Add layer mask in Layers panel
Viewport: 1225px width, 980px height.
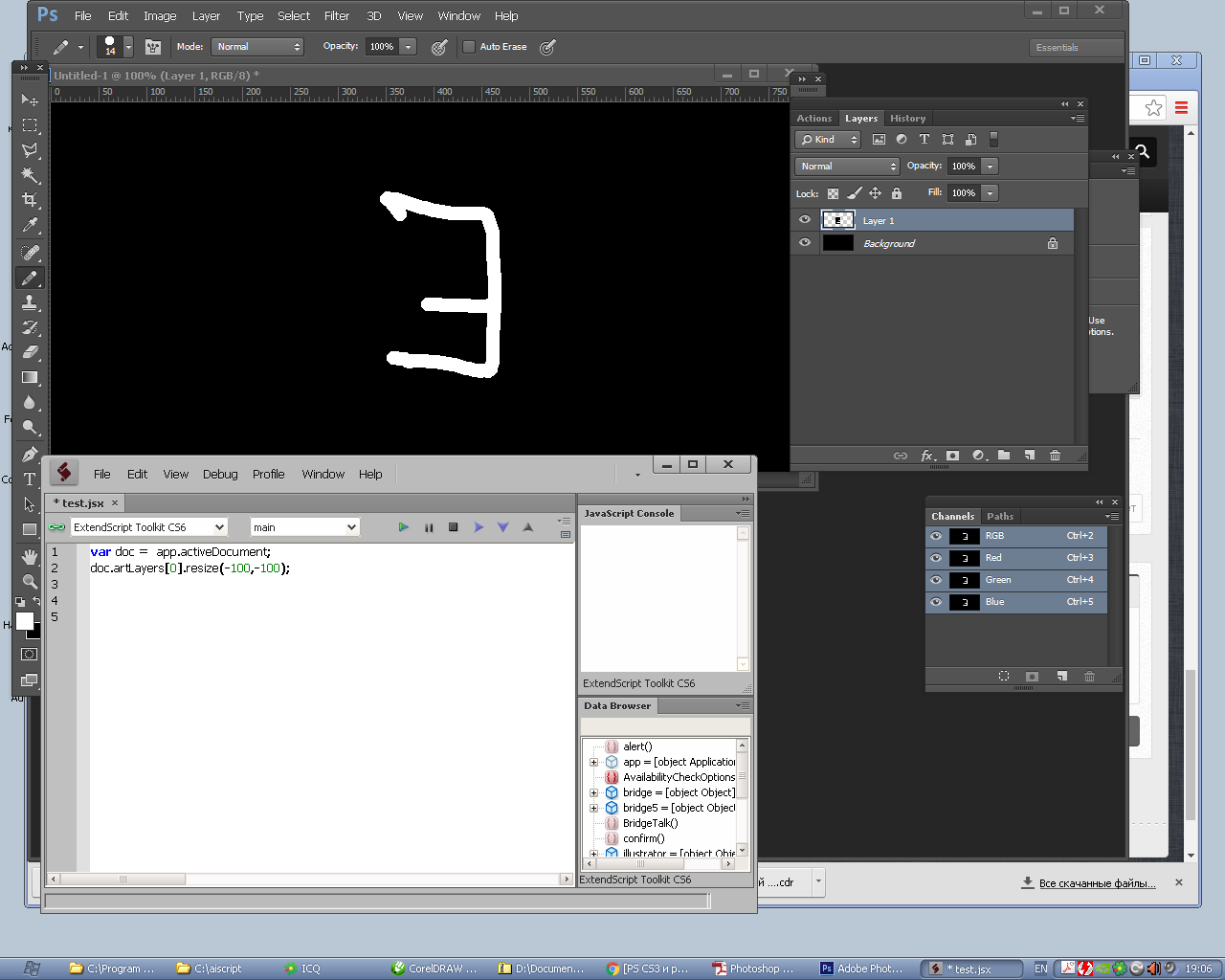953,456
